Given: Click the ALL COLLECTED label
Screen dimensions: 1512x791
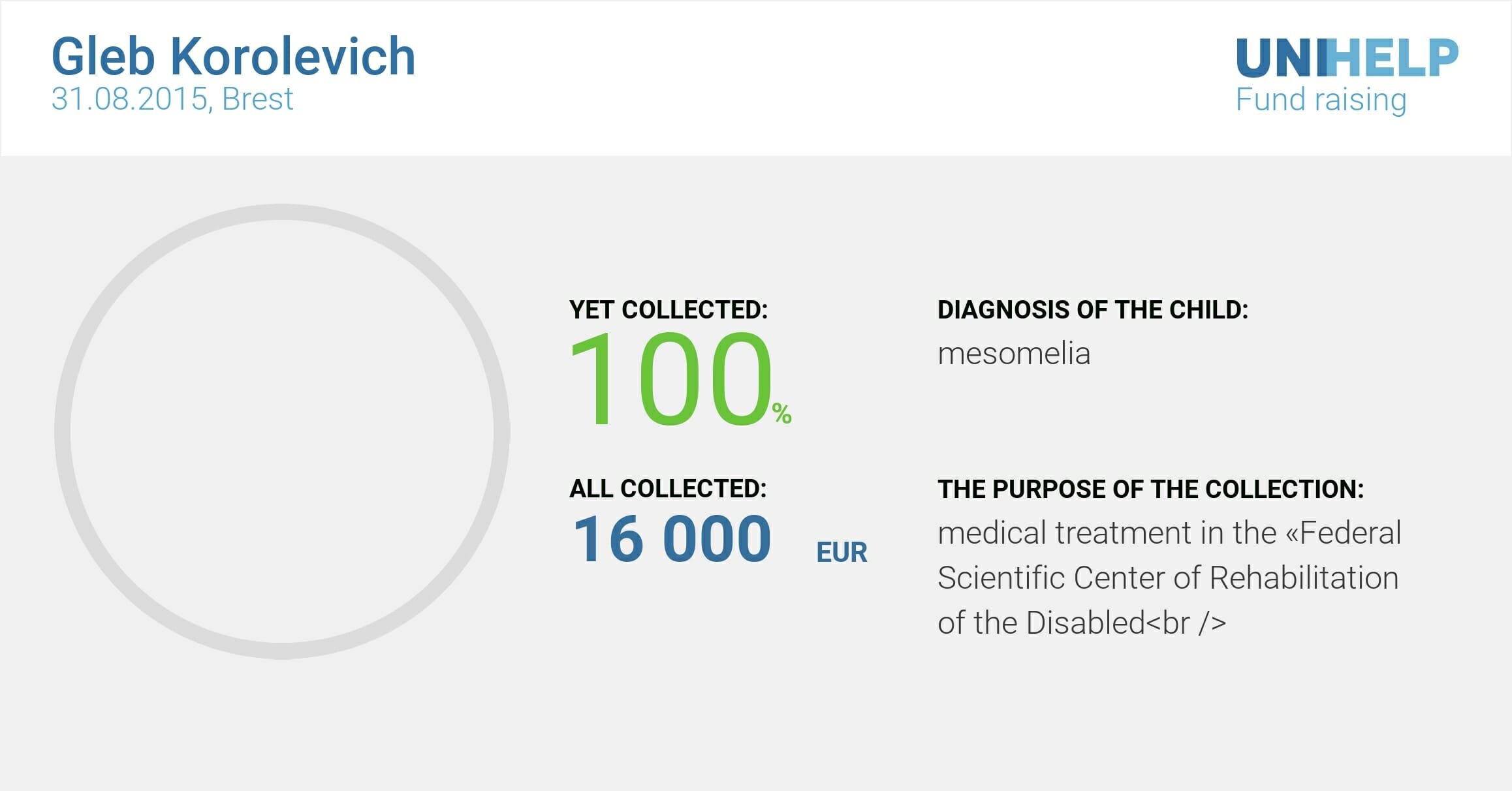Looking at the screenshot, I should (x=668, y=489).
